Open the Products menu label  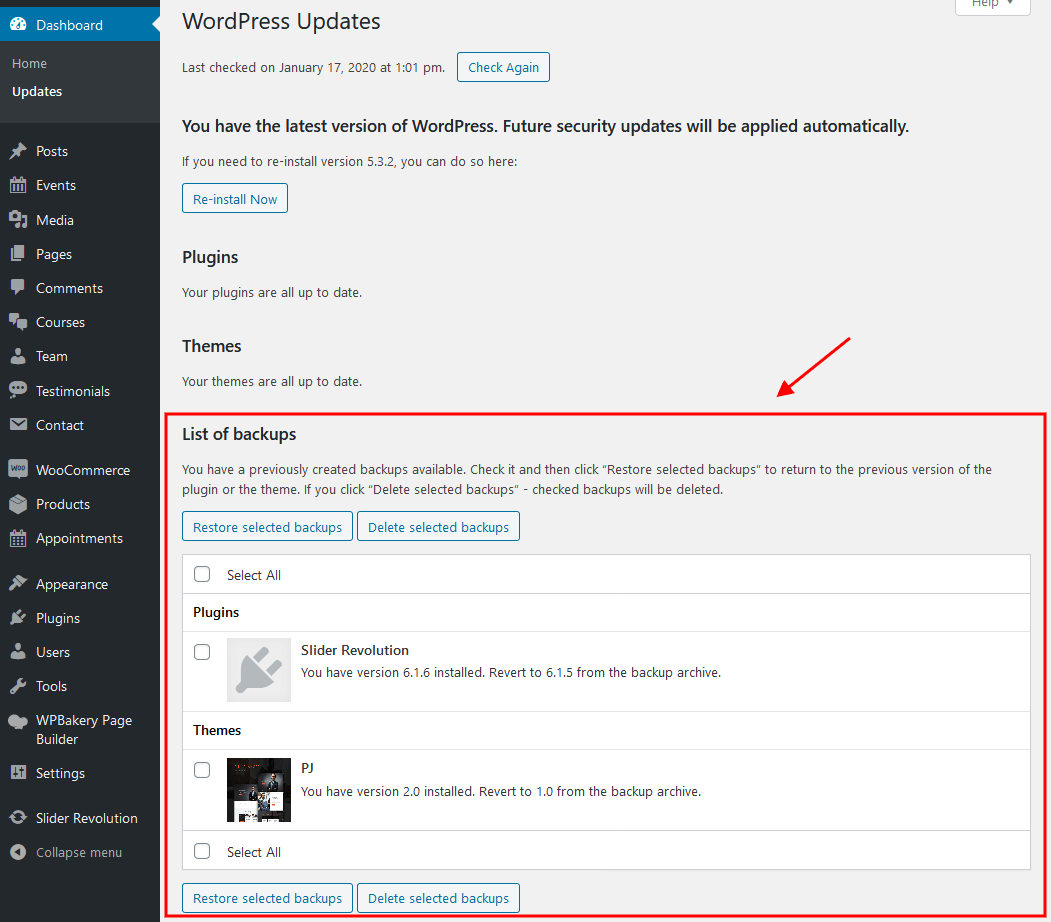point(63,504)
